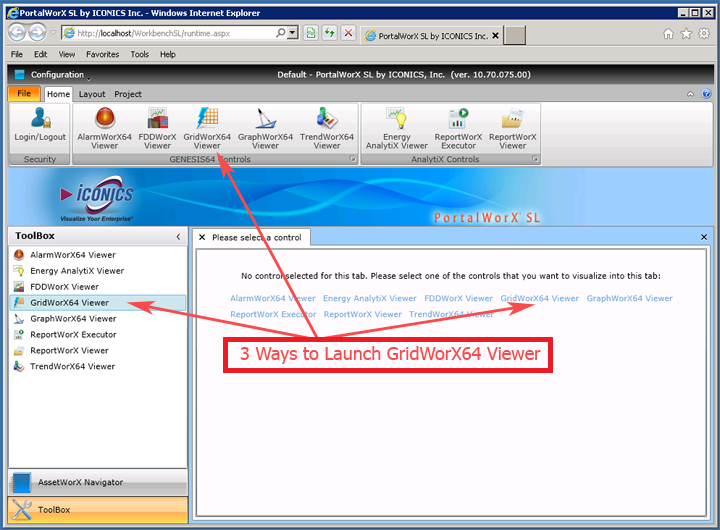Click the Refresh page icon
This screenshot has height=530, width=720.
pyautogui.click(x=329, y=33)
